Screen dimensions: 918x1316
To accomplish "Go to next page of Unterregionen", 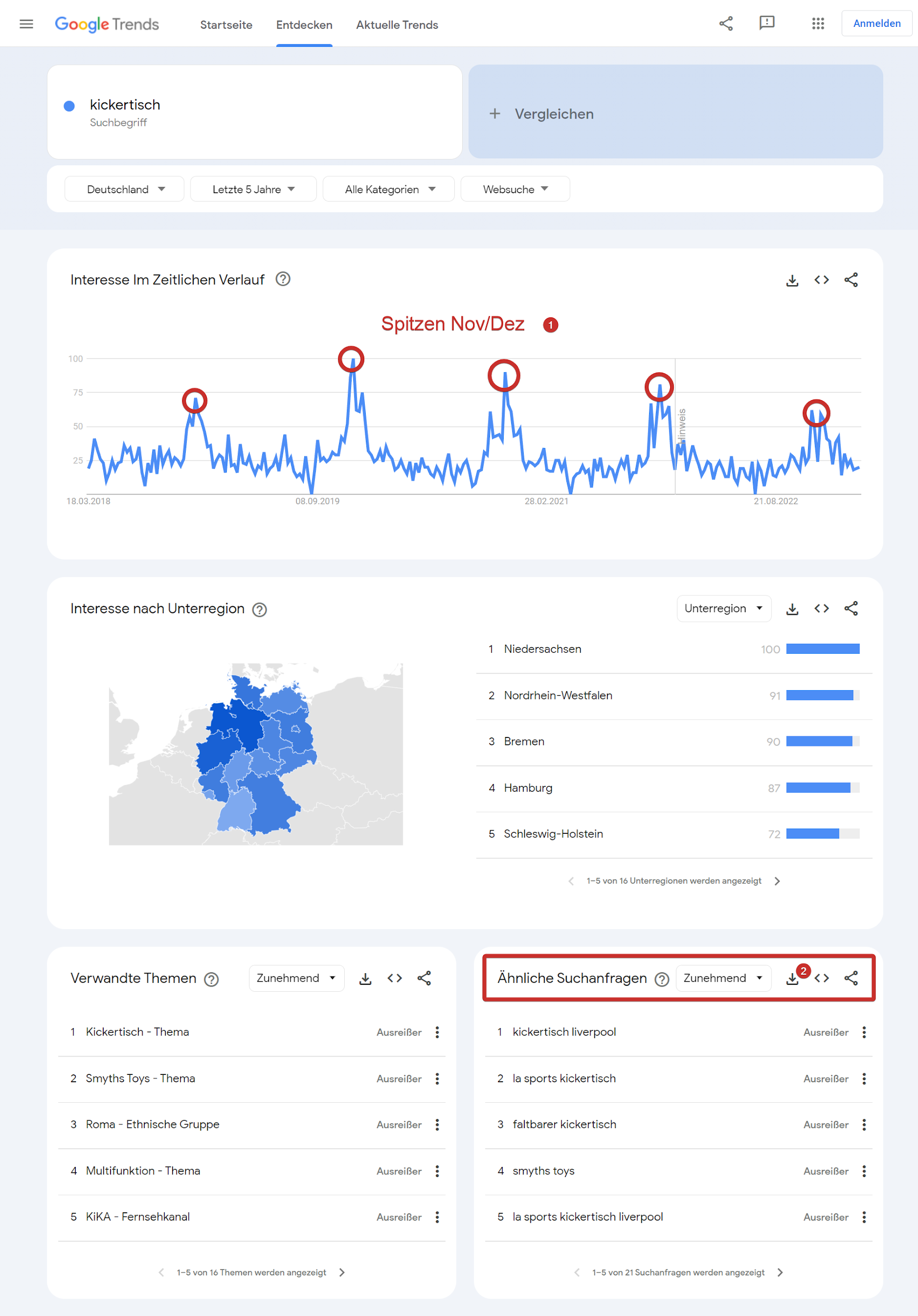I will 777,881.
